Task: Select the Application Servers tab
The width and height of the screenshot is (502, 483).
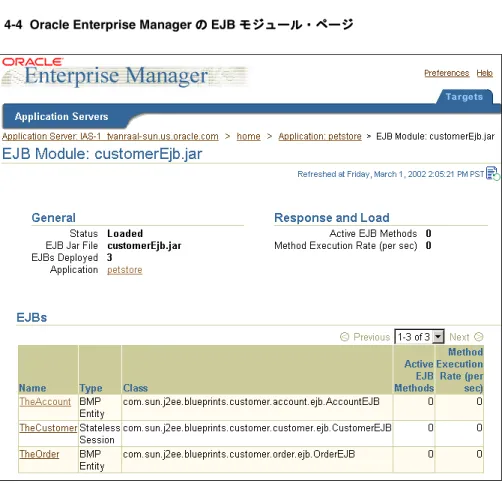Action: (x=61, y=116)
